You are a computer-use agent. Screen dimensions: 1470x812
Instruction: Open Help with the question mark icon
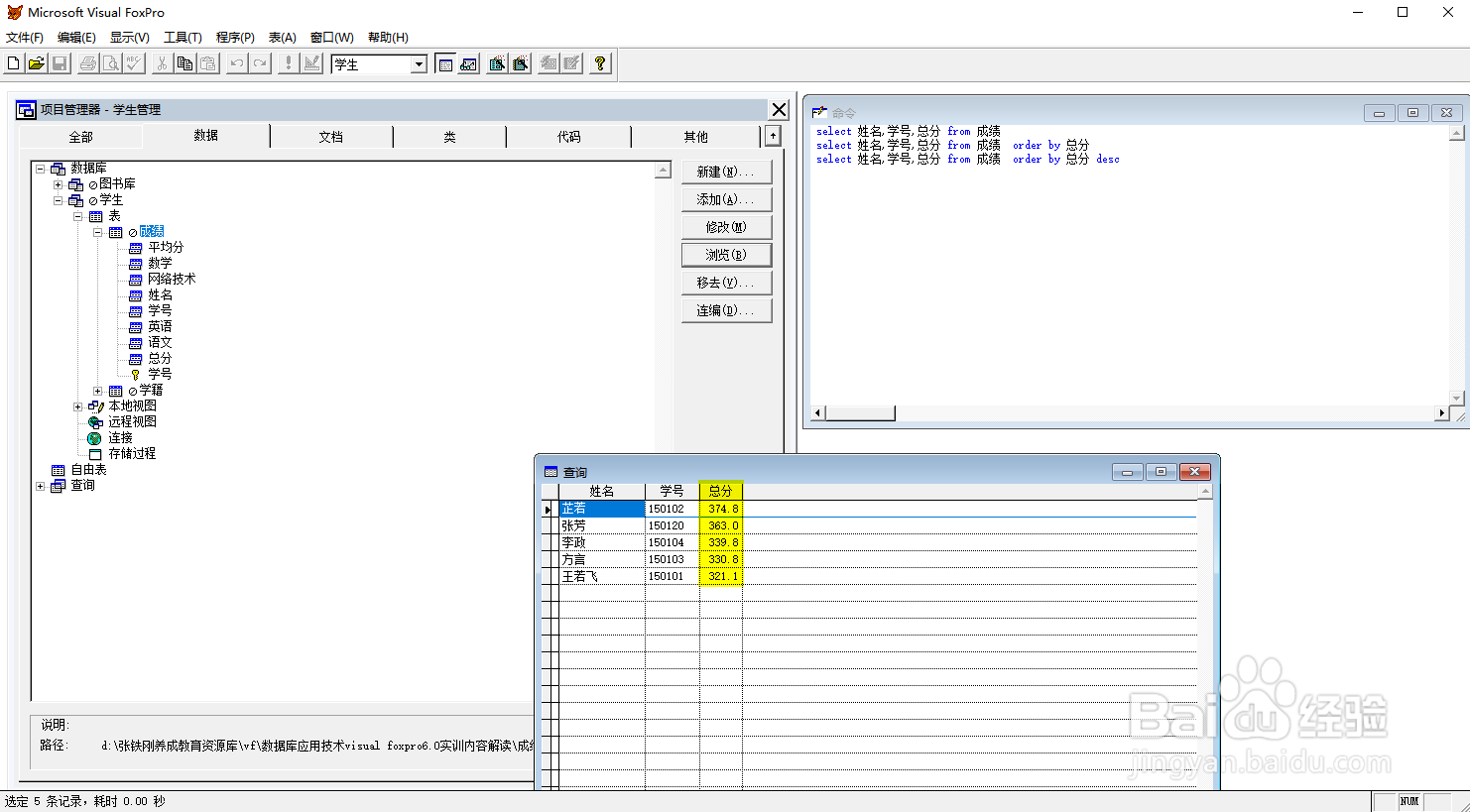point(600,63)
